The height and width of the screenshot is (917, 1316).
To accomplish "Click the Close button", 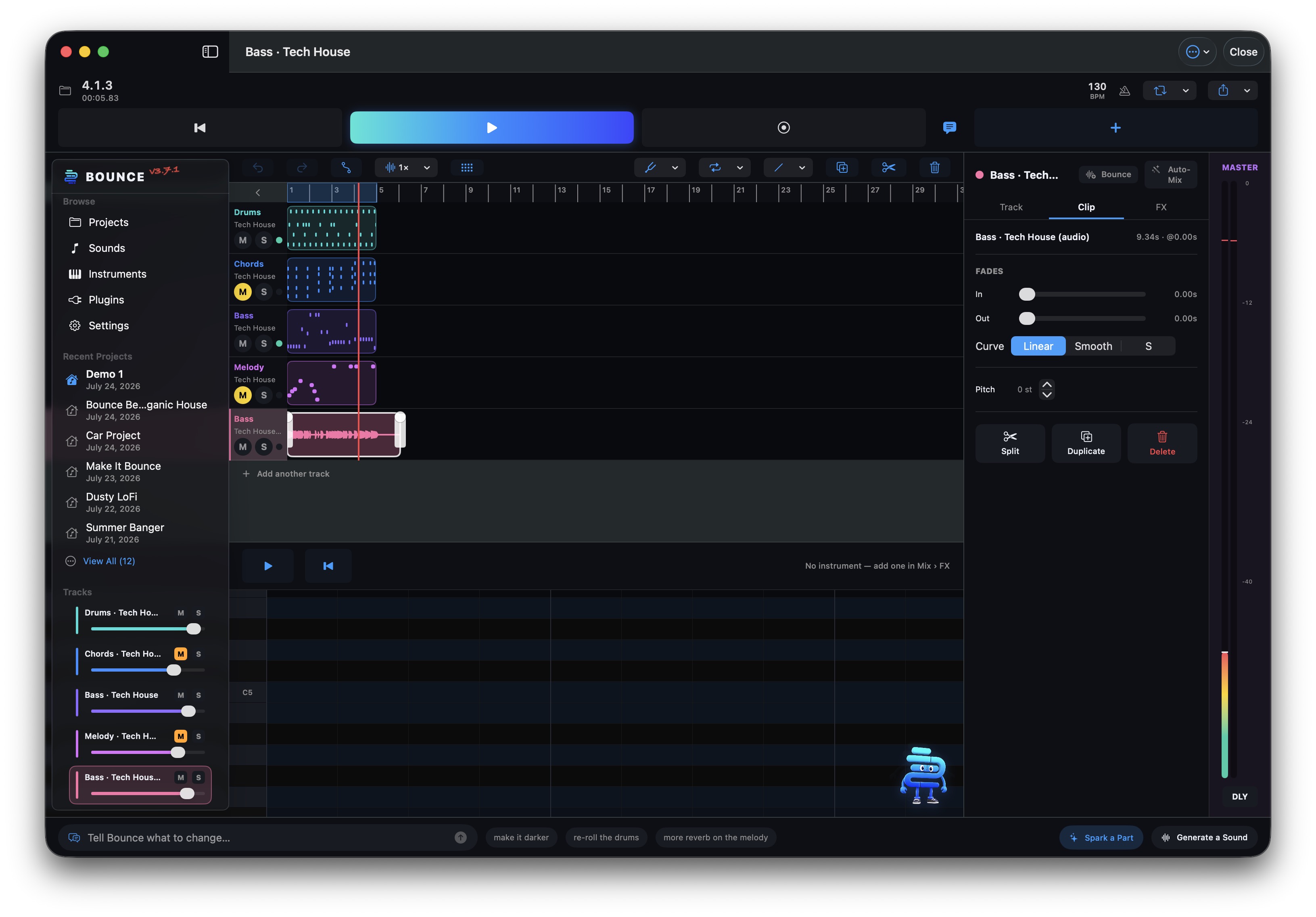I will tap(1243, 52).
